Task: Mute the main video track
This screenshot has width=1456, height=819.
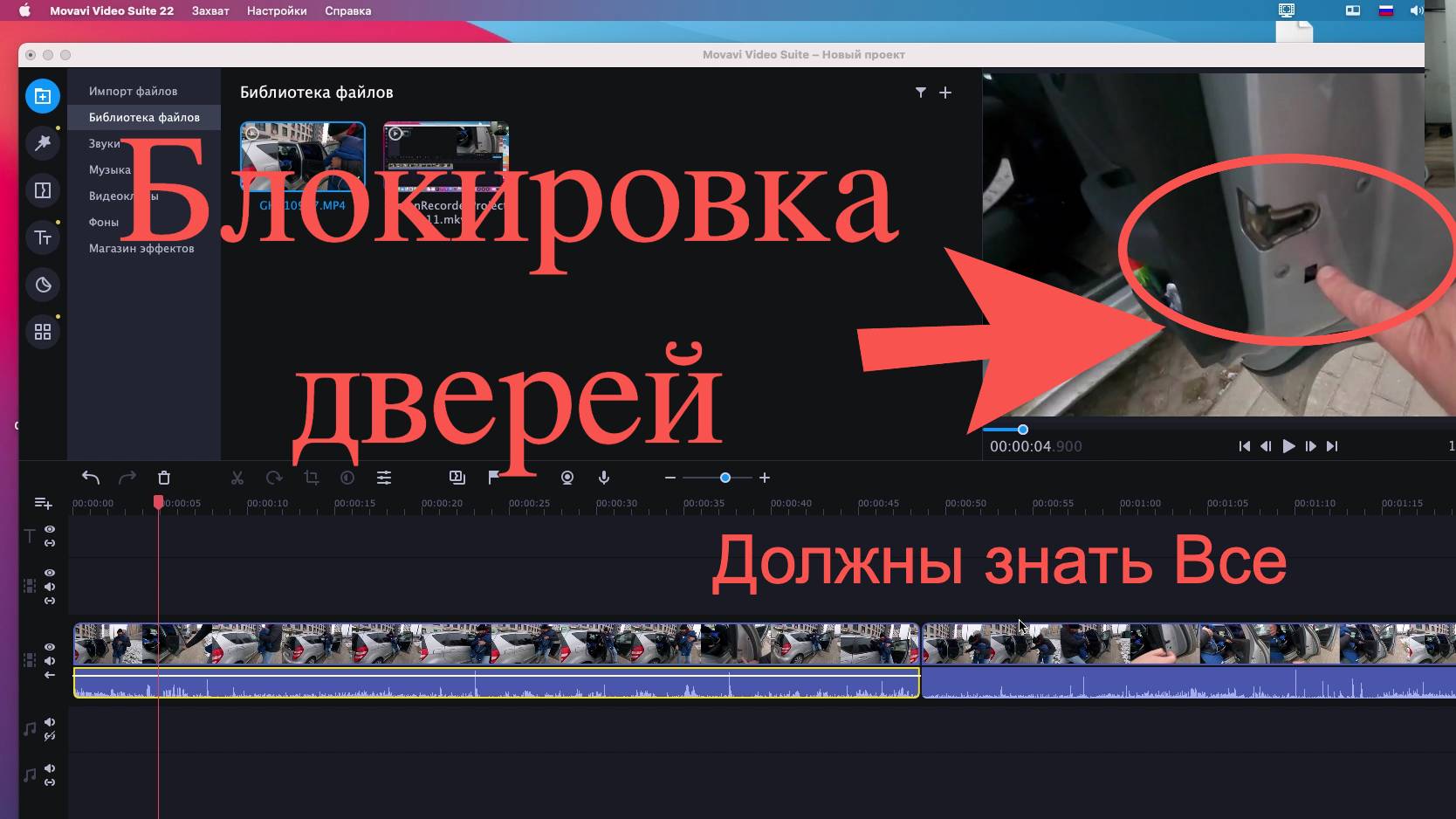Action: 50,661
